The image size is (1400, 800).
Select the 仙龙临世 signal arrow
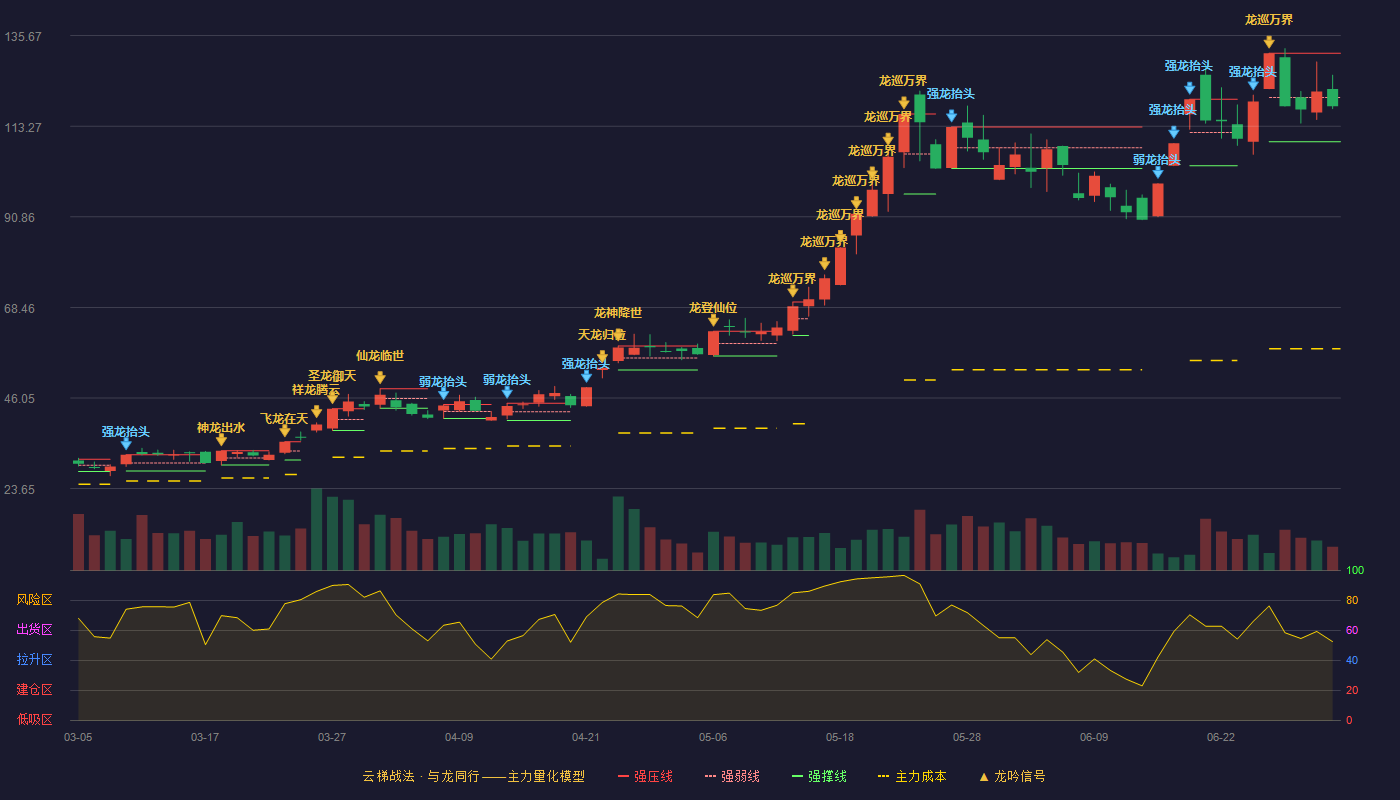point(380,377)
